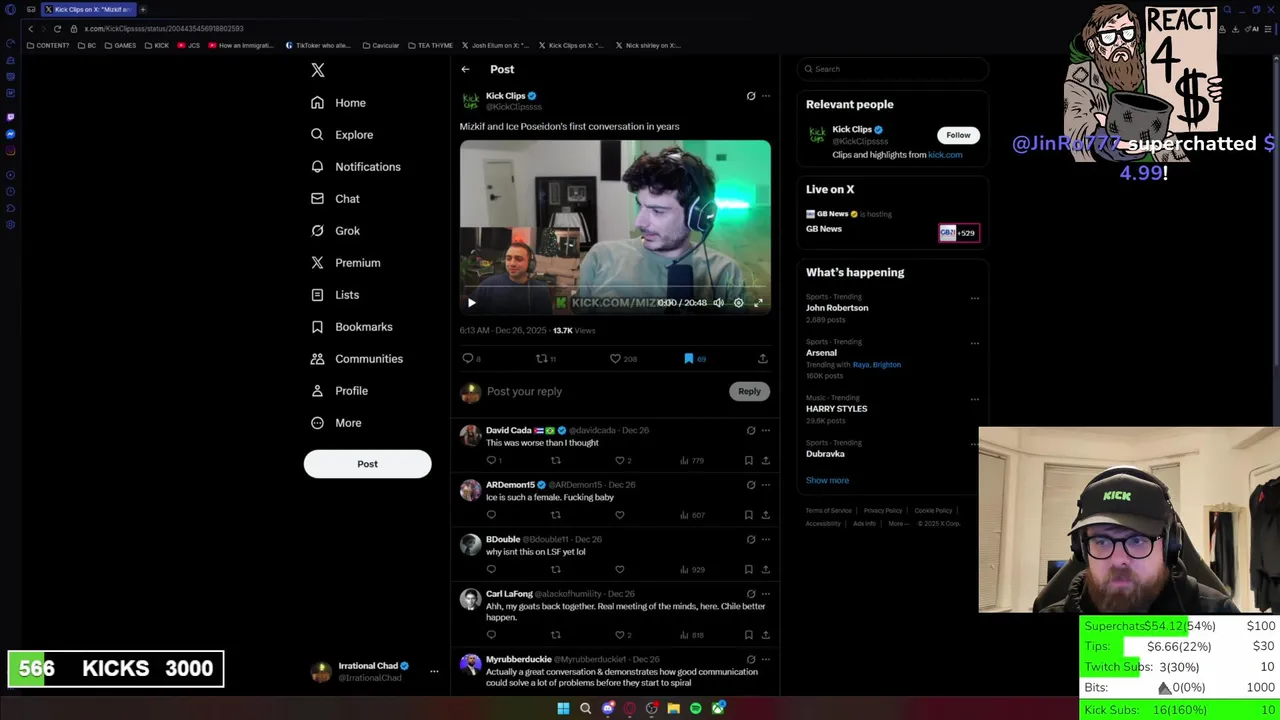
Task: Open Home in X sidebar
Action: click(338, 103)
